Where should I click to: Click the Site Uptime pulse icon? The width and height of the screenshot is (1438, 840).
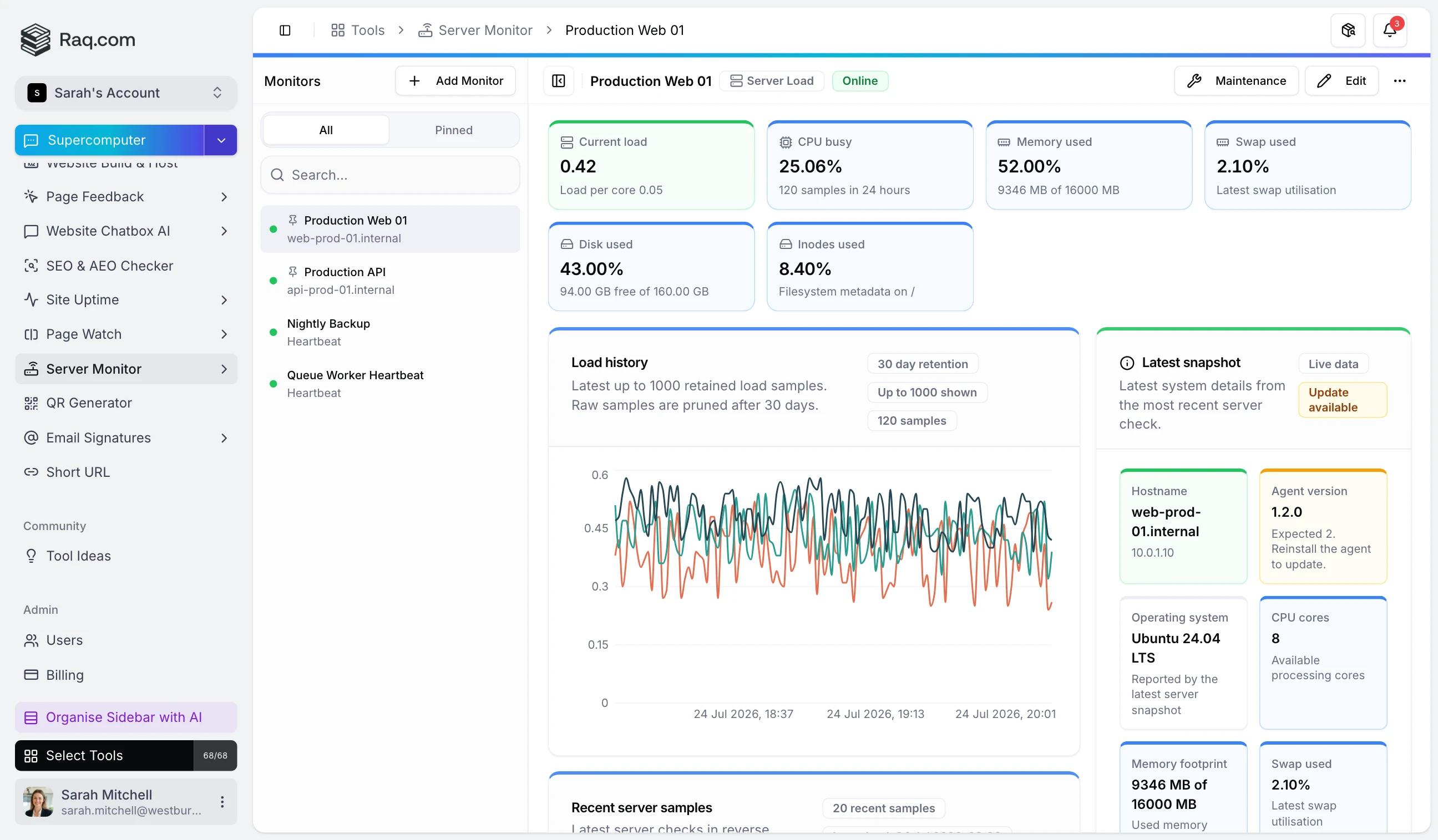tap(31, 300)
